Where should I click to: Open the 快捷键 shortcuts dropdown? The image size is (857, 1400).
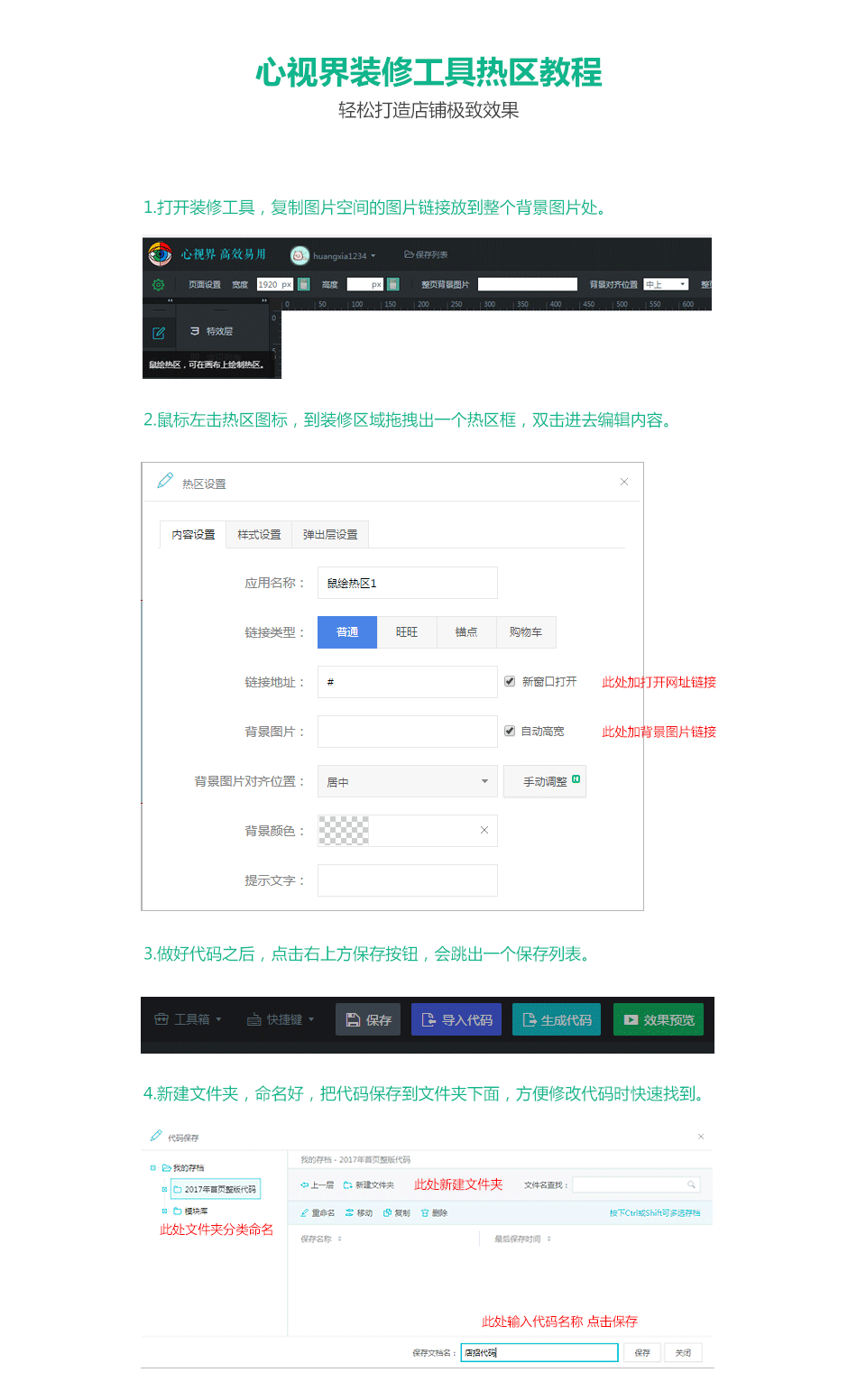coord(281,1019)
